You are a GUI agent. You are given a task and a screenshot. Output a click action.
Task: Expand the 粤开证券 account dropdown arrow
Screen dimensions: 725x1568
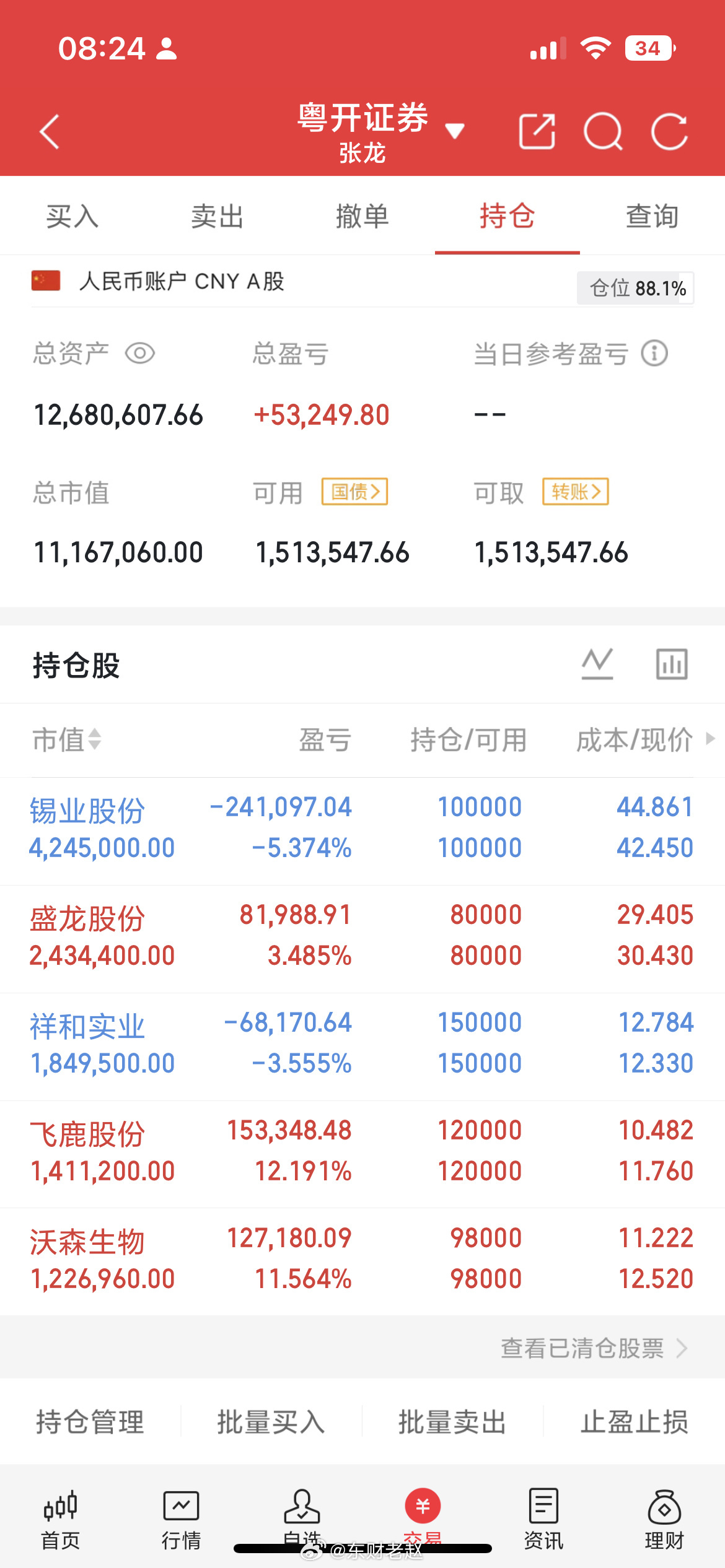(x=455, y=131)
